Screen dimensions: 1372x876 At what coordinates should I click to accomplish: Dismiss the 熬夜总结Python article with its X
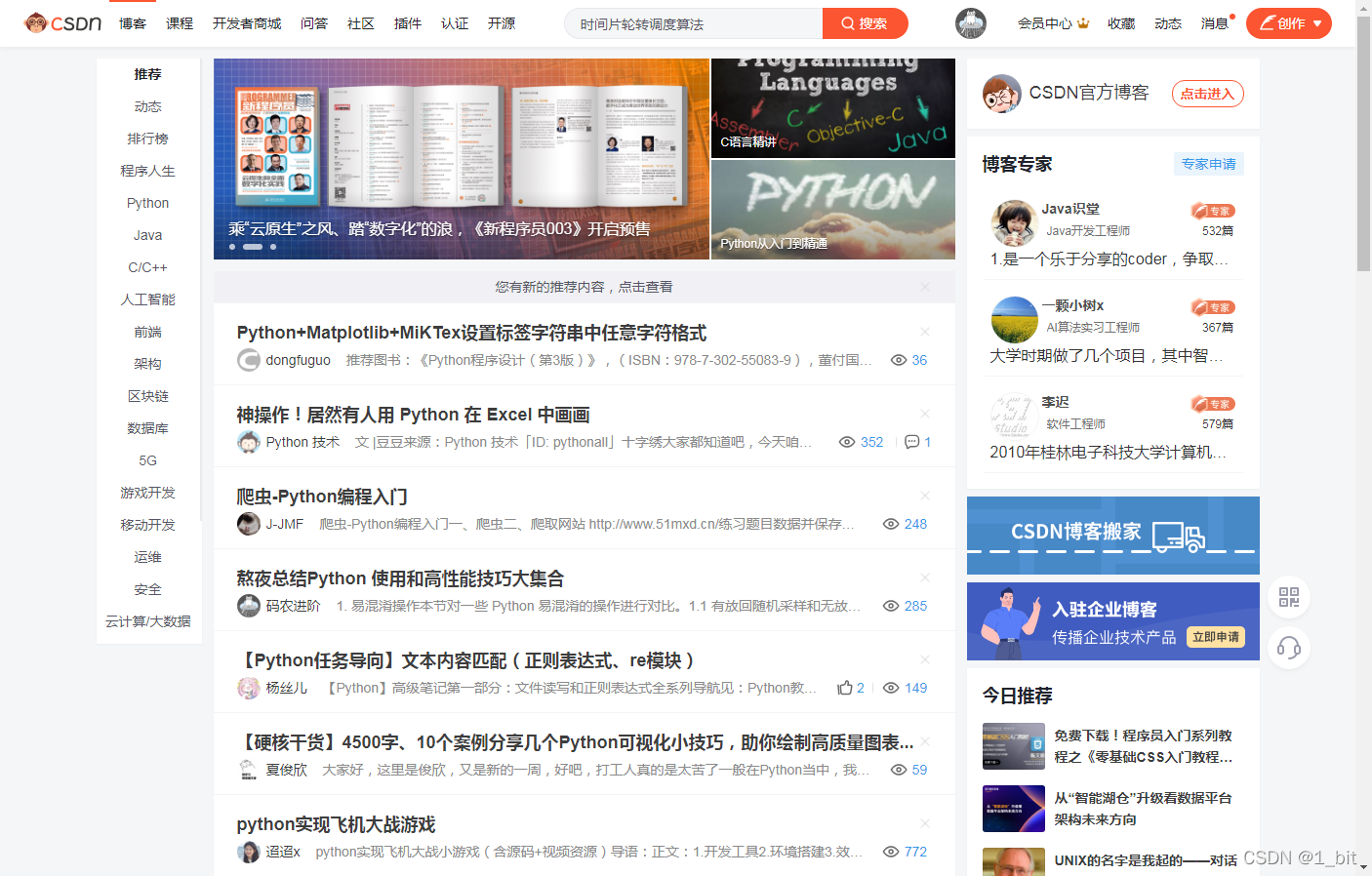(925, 578)
